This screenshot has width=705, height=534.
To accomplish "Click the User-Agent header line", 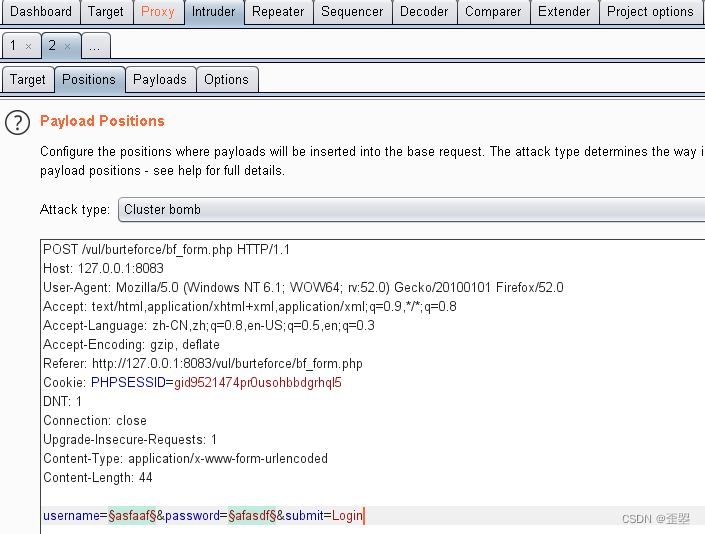I will click(303, 287).
